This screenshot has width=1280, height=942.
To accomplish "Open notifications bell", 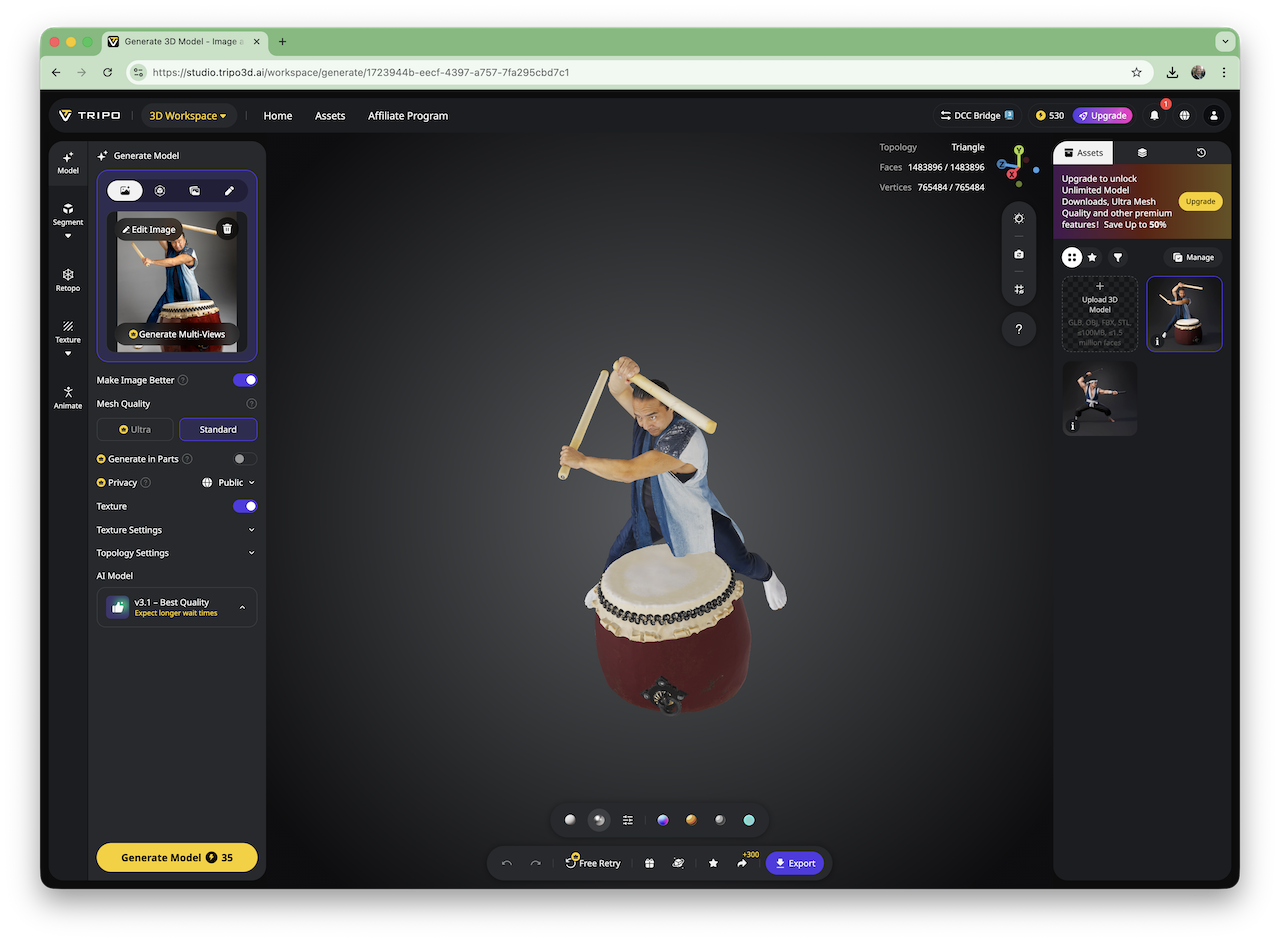I will point(1154,116).
